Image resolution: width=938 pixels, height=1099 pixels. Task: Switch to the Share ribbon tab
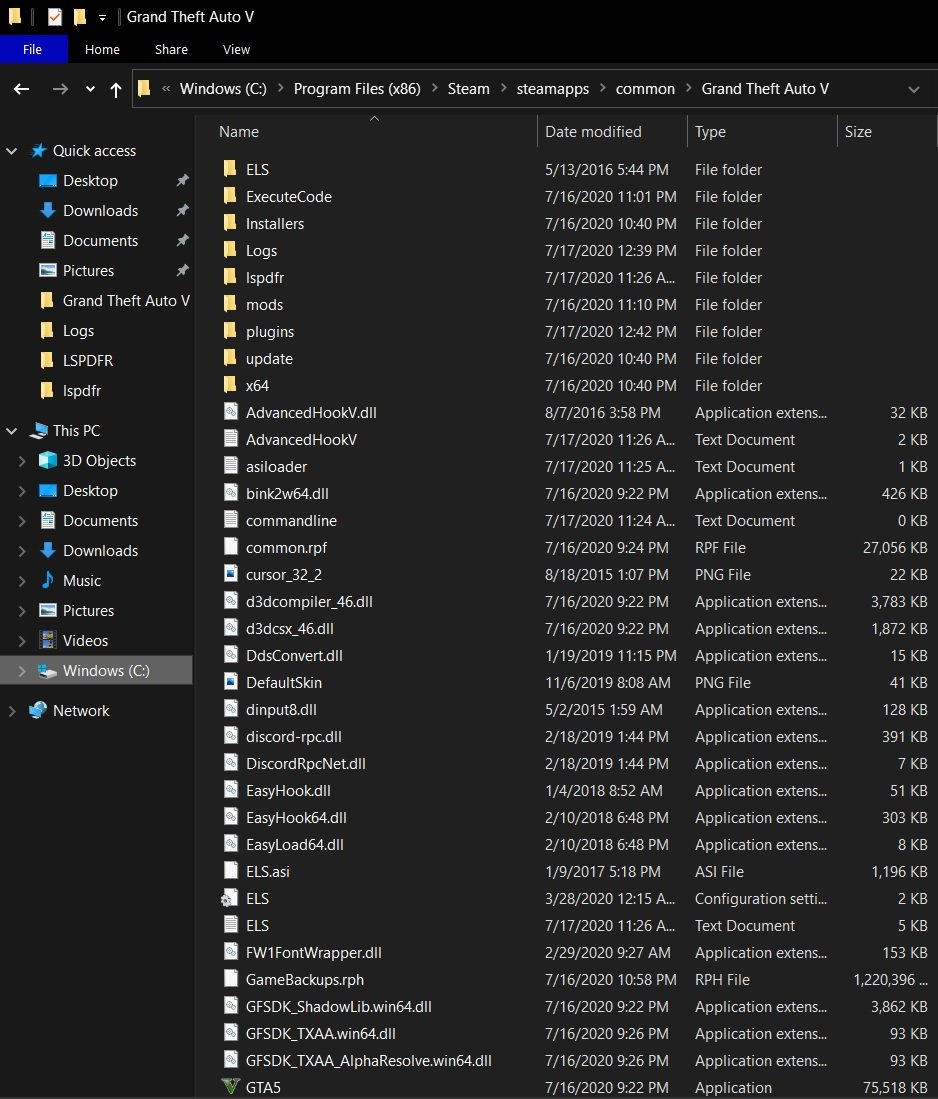(x=171, y=49)
